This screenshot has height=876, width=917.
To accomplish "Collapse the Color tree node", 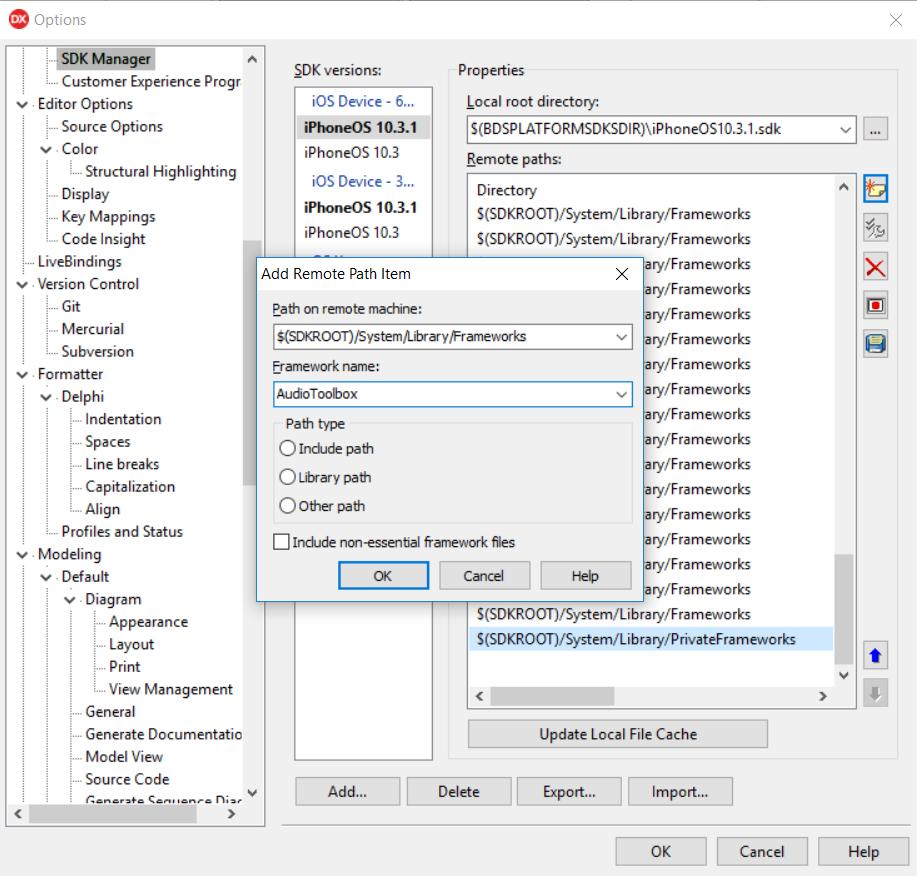I will coord(46,150).
